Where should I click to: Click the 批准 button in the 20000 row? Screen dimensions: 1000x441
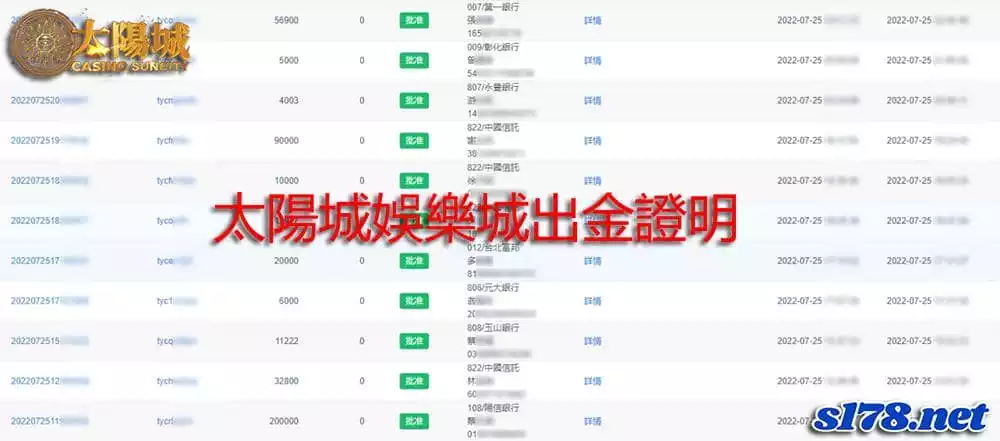tap(414, 261)
